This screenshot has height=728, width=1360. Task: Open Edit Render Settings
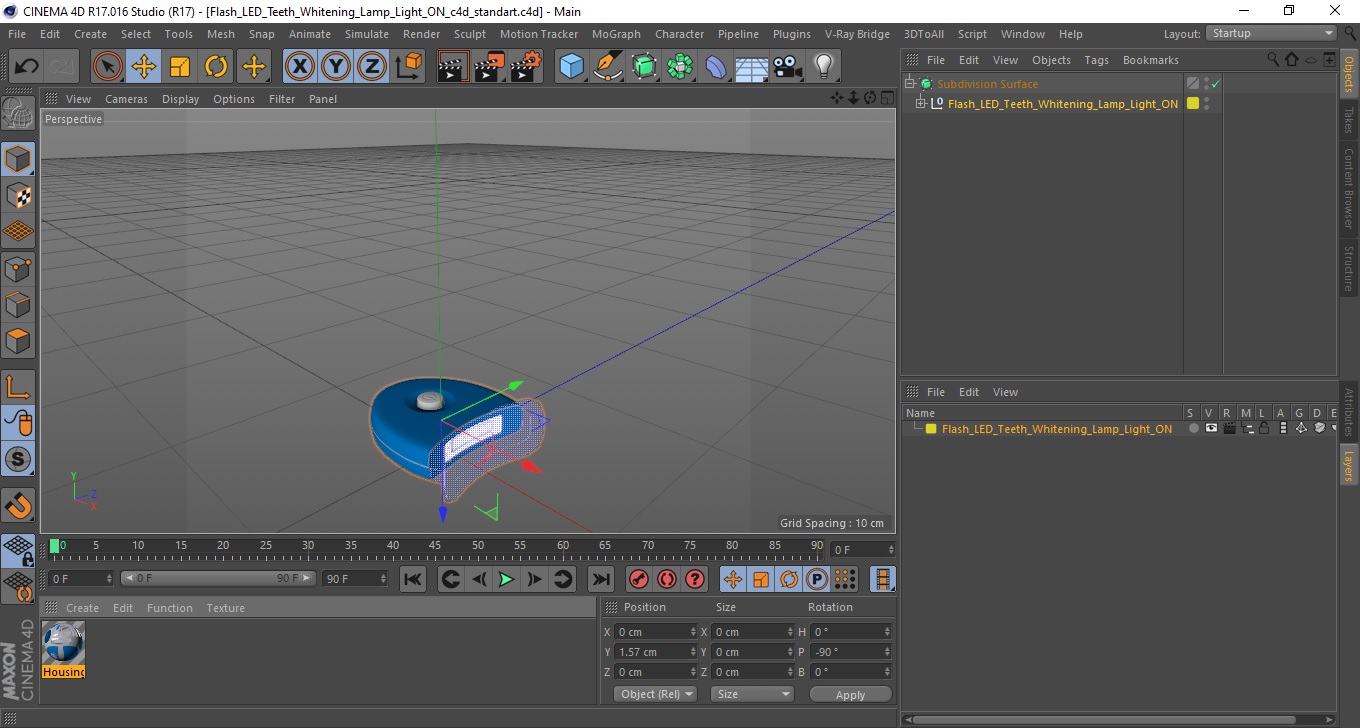click(x=526, y=67)
